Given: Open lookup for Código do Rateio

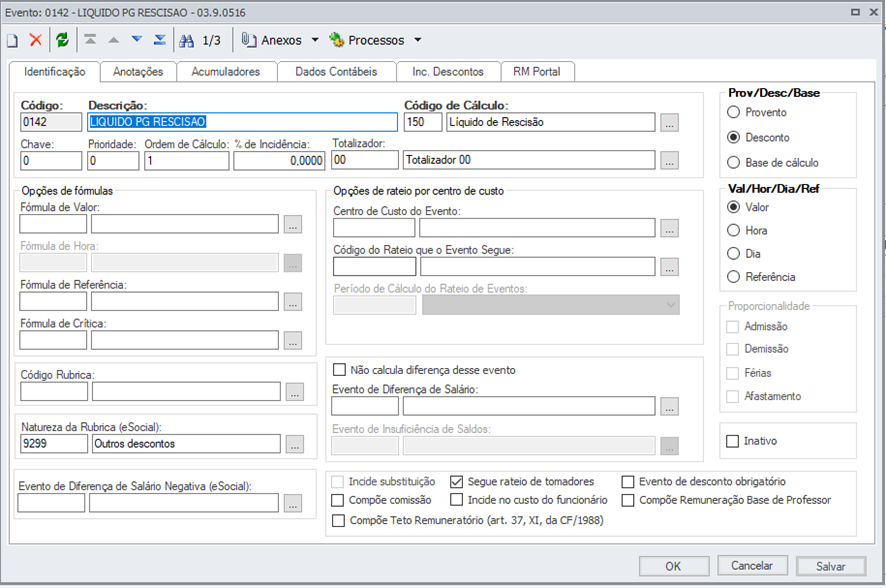Looking at the screenshot, I should point(670,267).
